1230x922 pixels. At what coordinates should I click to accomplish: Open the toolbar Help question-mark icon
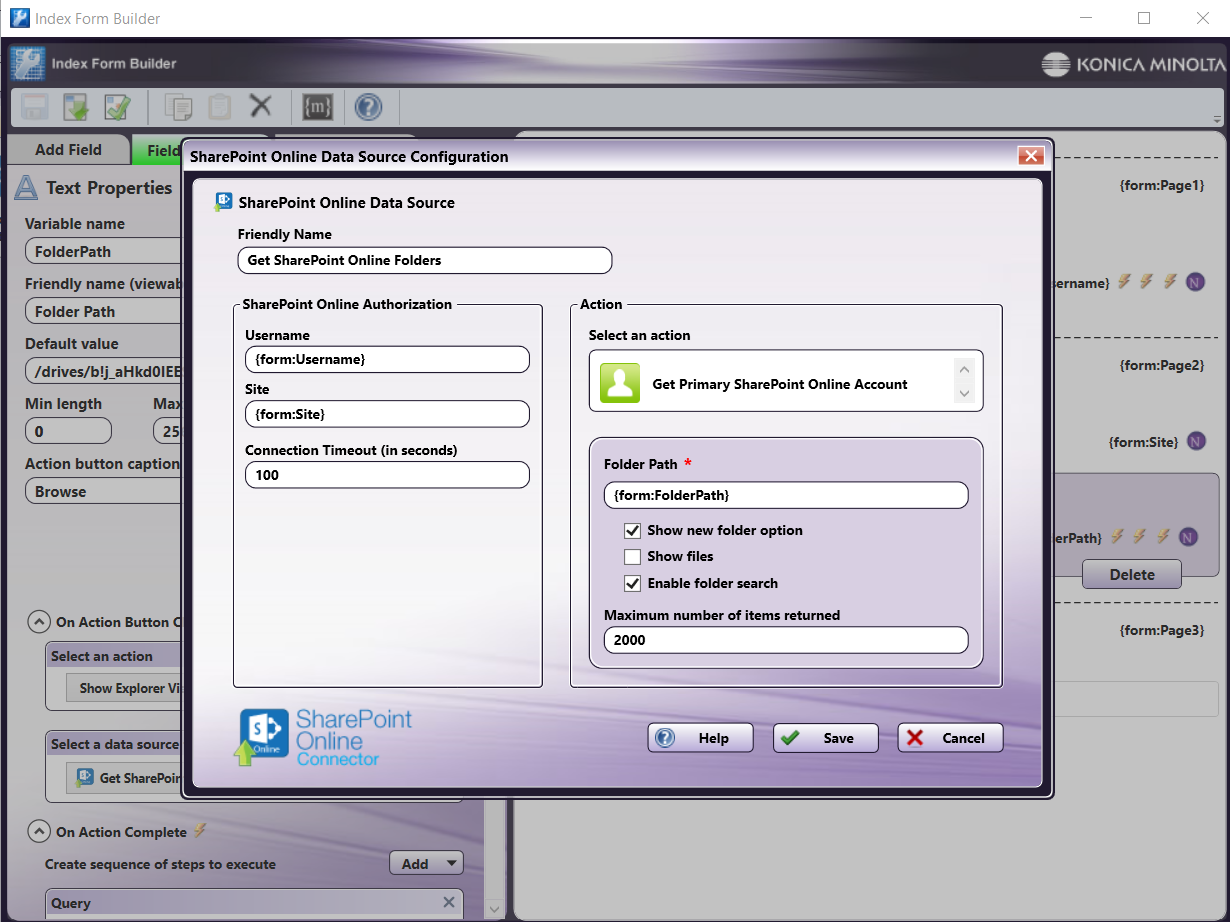(x=368, y=106)
